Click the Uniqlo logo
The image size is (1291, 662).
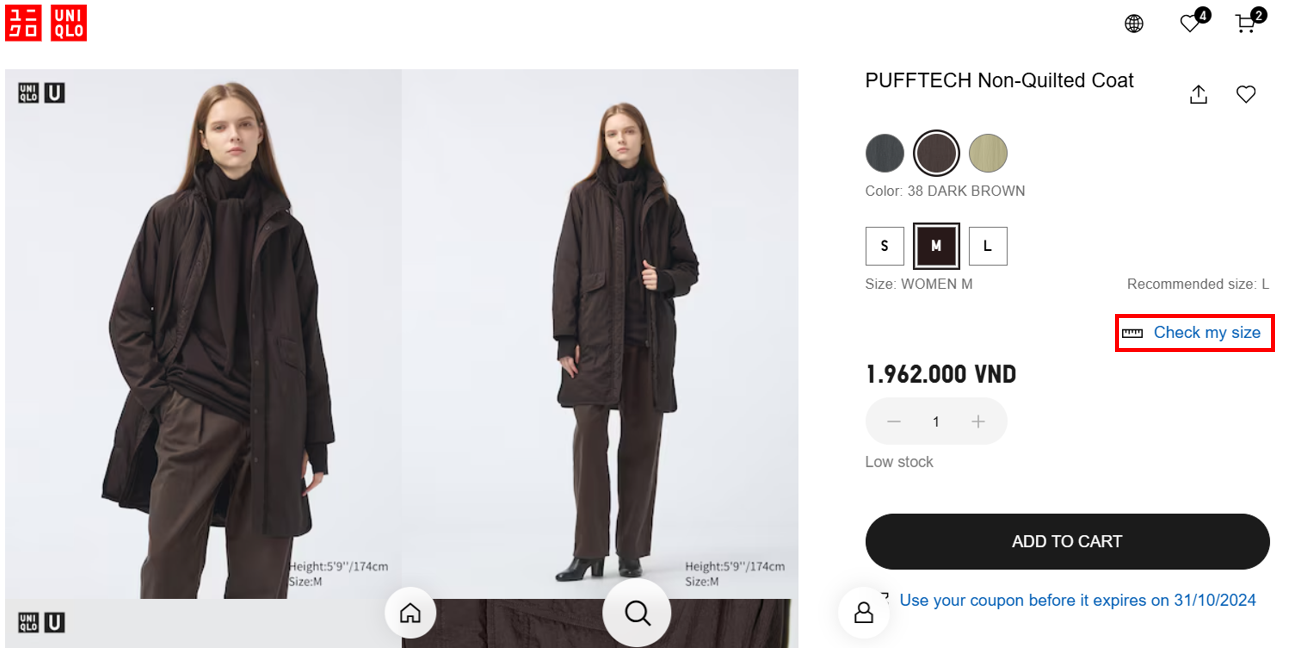tap(46, 22)
